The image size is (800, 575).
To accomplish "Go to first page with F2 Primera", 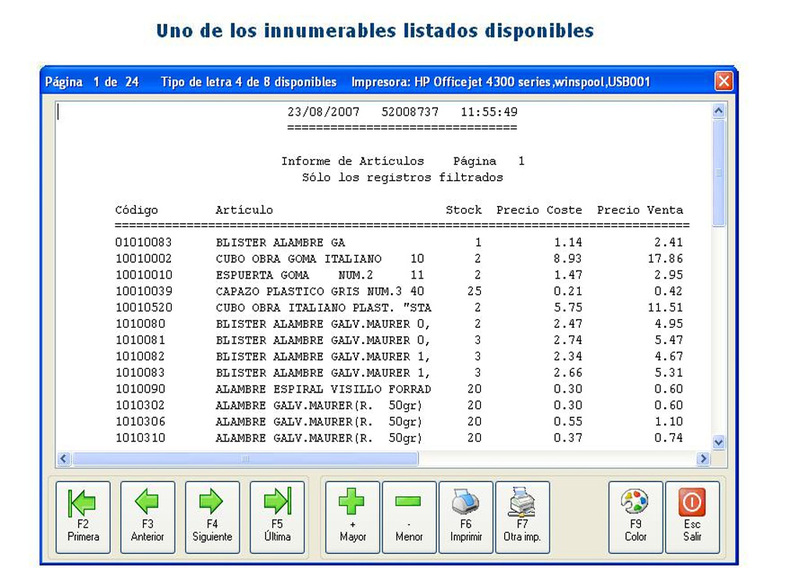I will tap(83, 517).
